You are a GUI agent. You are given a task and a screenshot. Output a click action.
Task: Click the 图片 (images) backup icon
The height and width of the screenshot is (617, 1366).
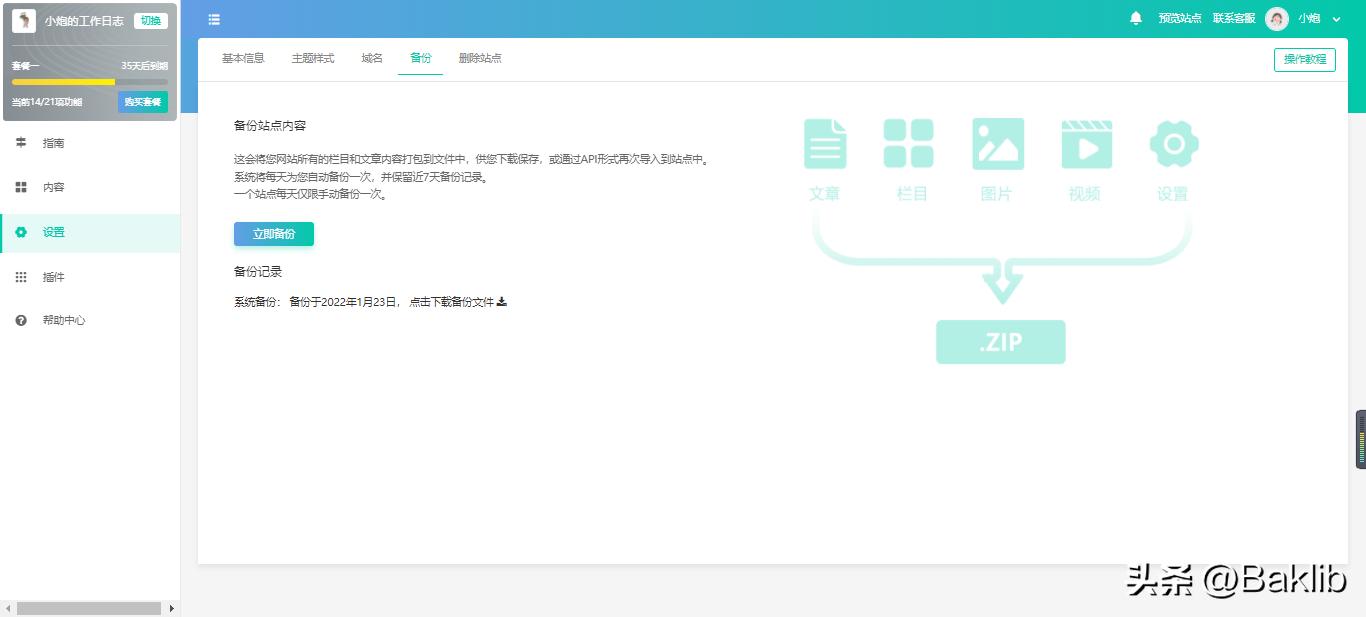[996, 143]
